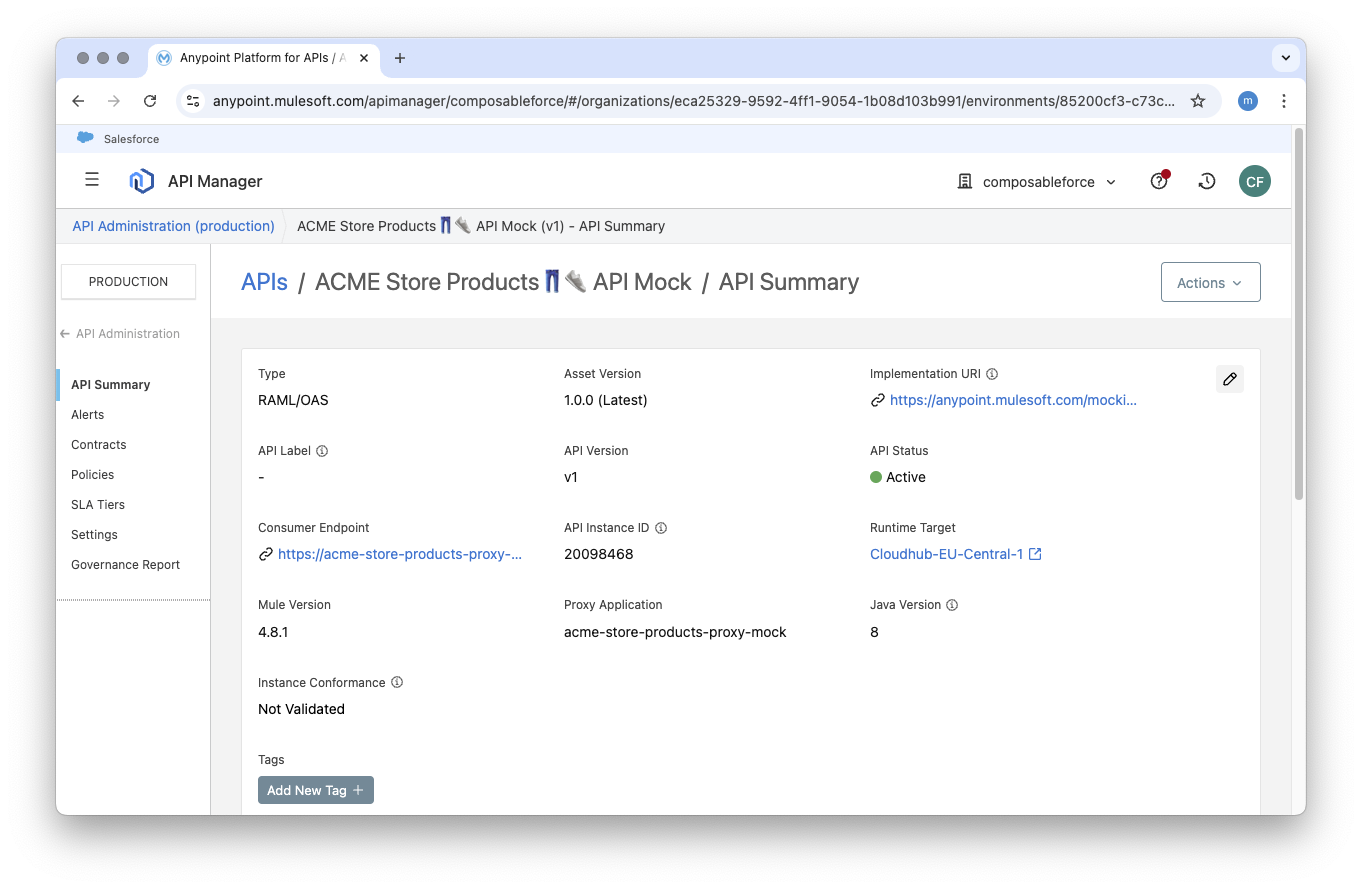Click the Java Version value 8
This screenshot has width=1362, height=889.
click(874, 632)
